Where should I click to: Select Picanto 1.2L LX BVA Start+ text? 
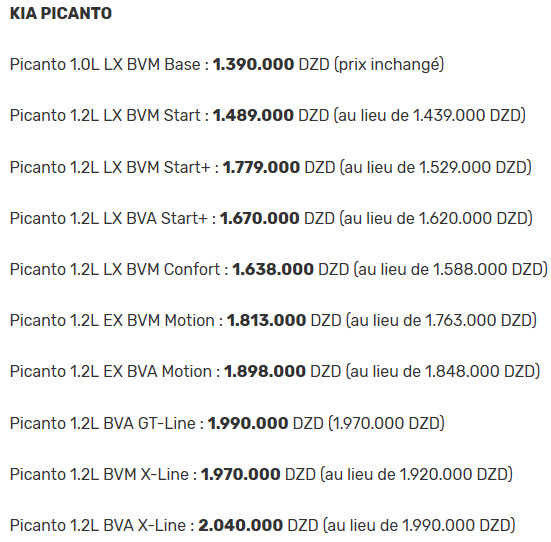(x=109, y=218)
